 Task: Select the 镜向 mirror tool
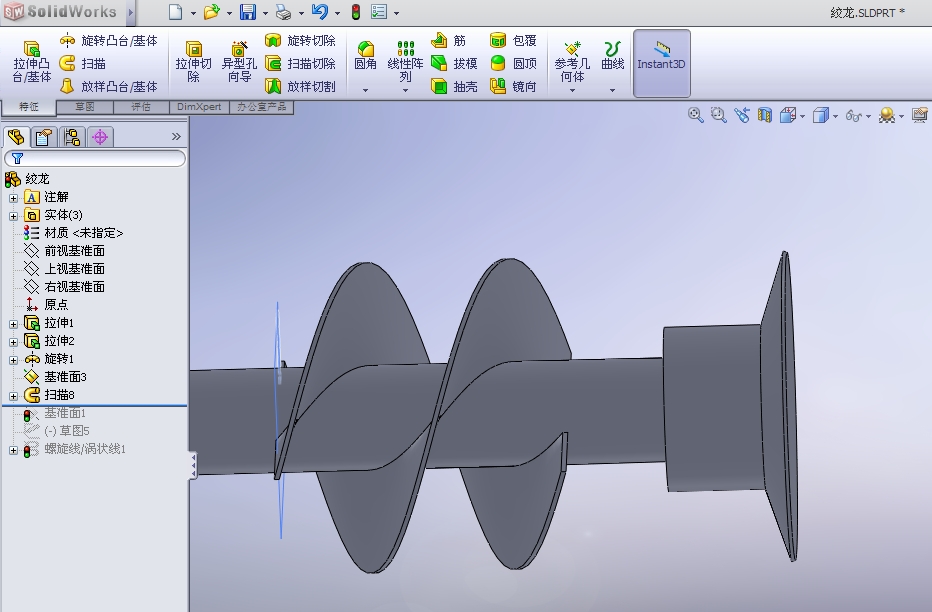(x=514, y=87)
